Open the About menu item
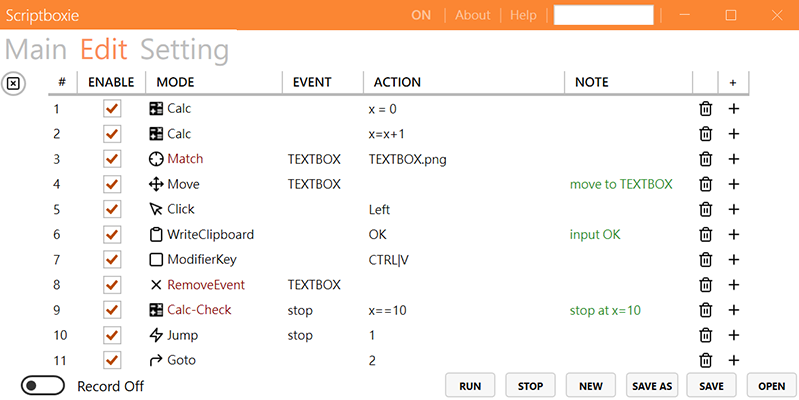Image resolution: width=799 pixels, height=400 pixels. pyautogui.click(x=472, y=15)
